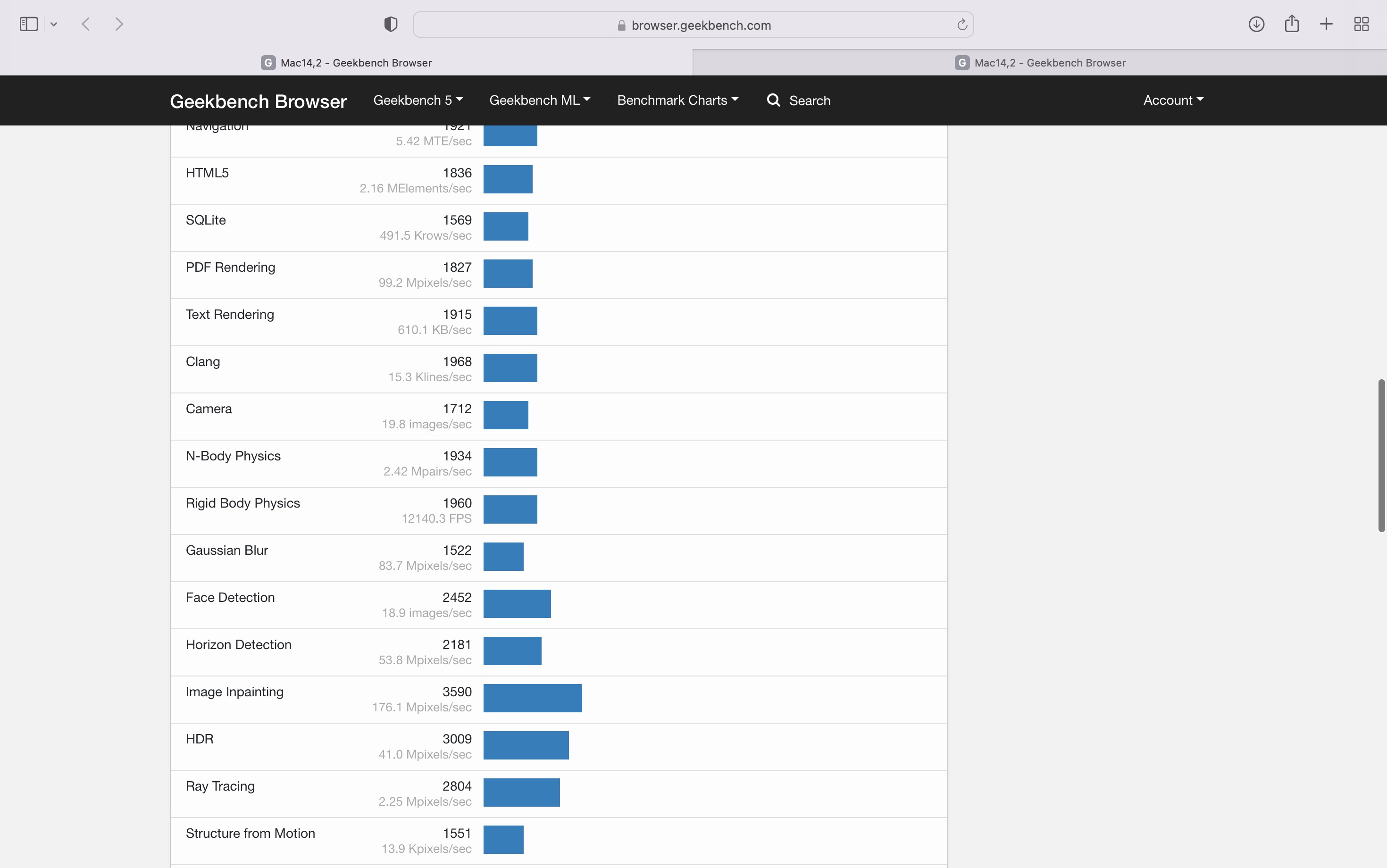Image resolution: width=1387 pixels, height=868 pixels.
Task: Toggle the Safari sidebar button
Action: (x=29, y=24)
